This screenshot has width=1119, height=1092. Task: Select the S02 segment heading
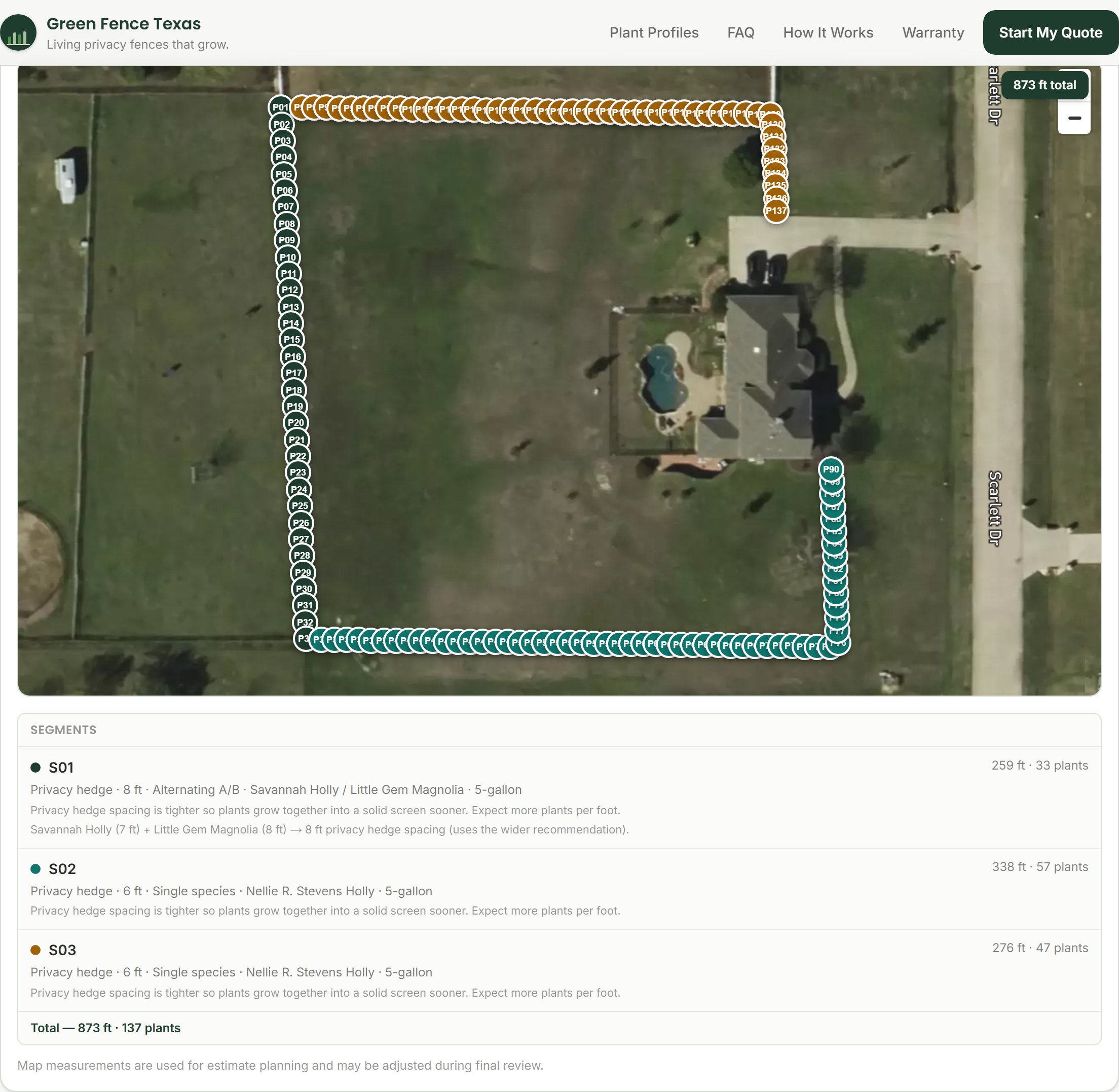62,869
